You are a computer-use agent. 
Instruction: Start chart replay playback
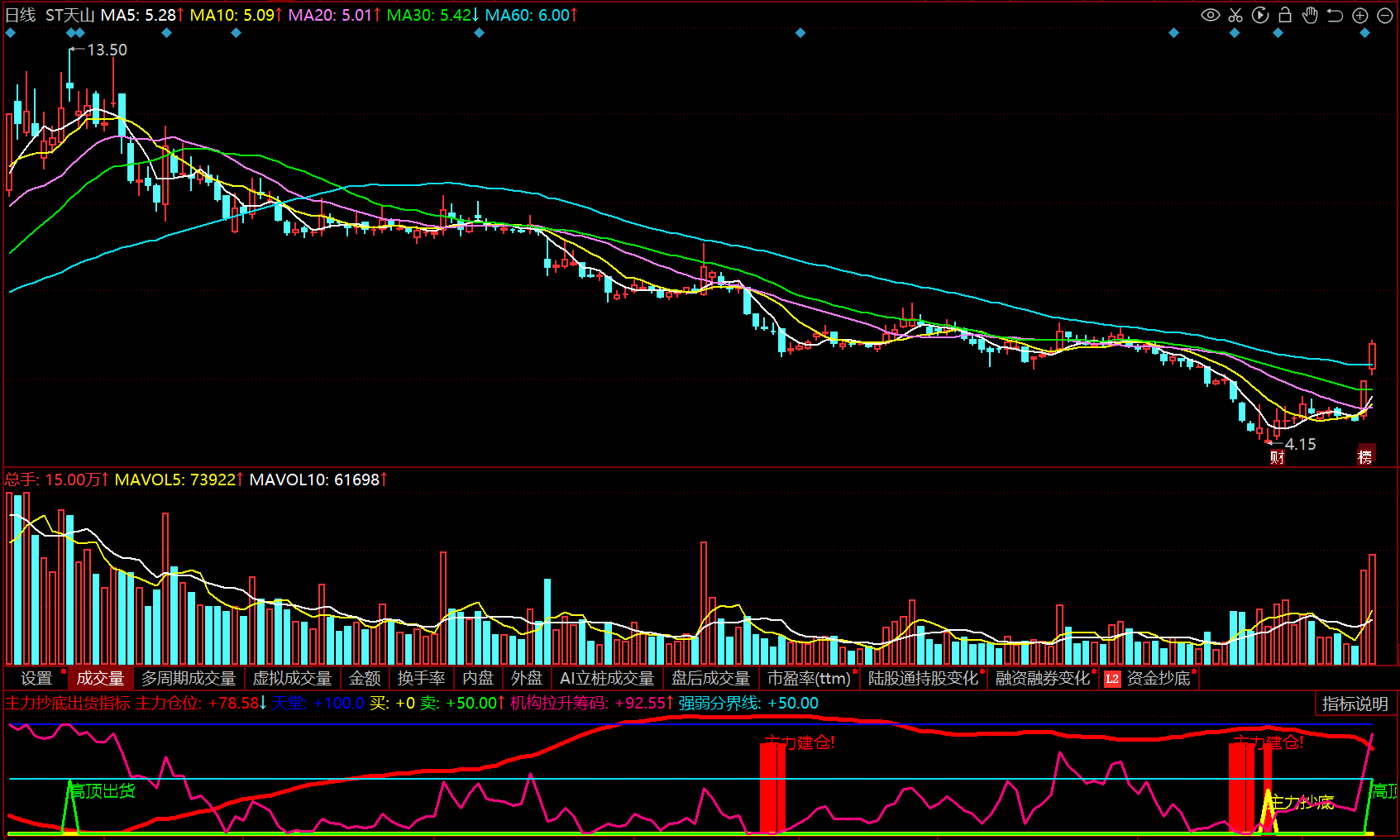pyautogui.click(x=1260, y=15)
